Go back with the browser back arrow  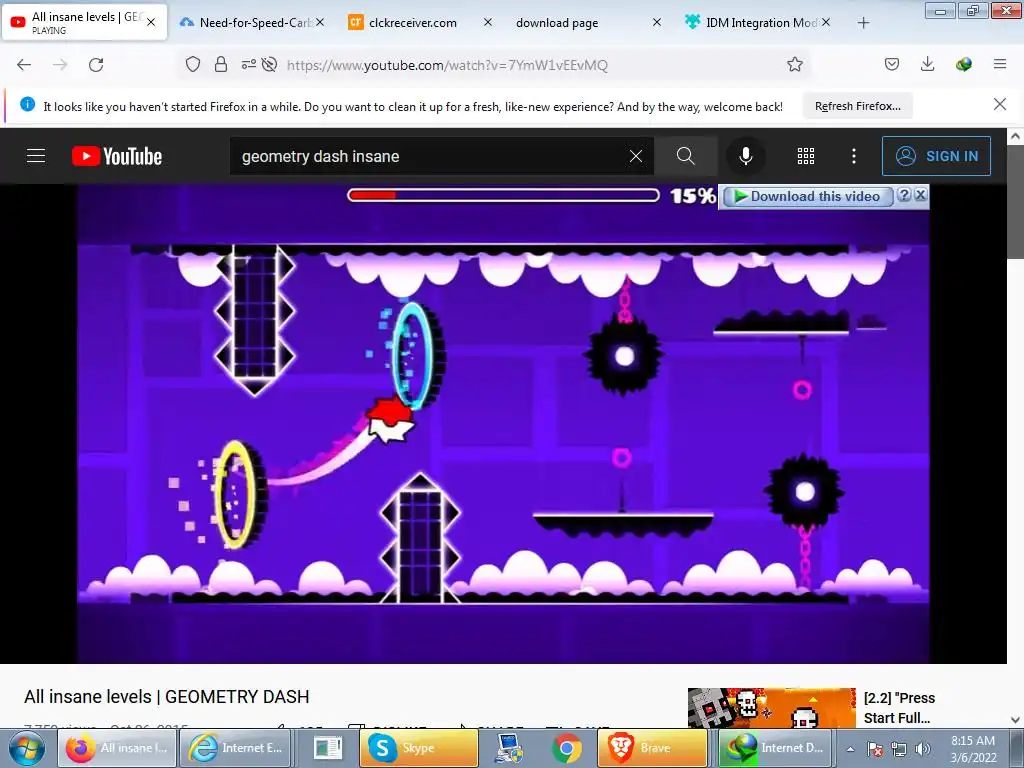[x=24, y=65]
